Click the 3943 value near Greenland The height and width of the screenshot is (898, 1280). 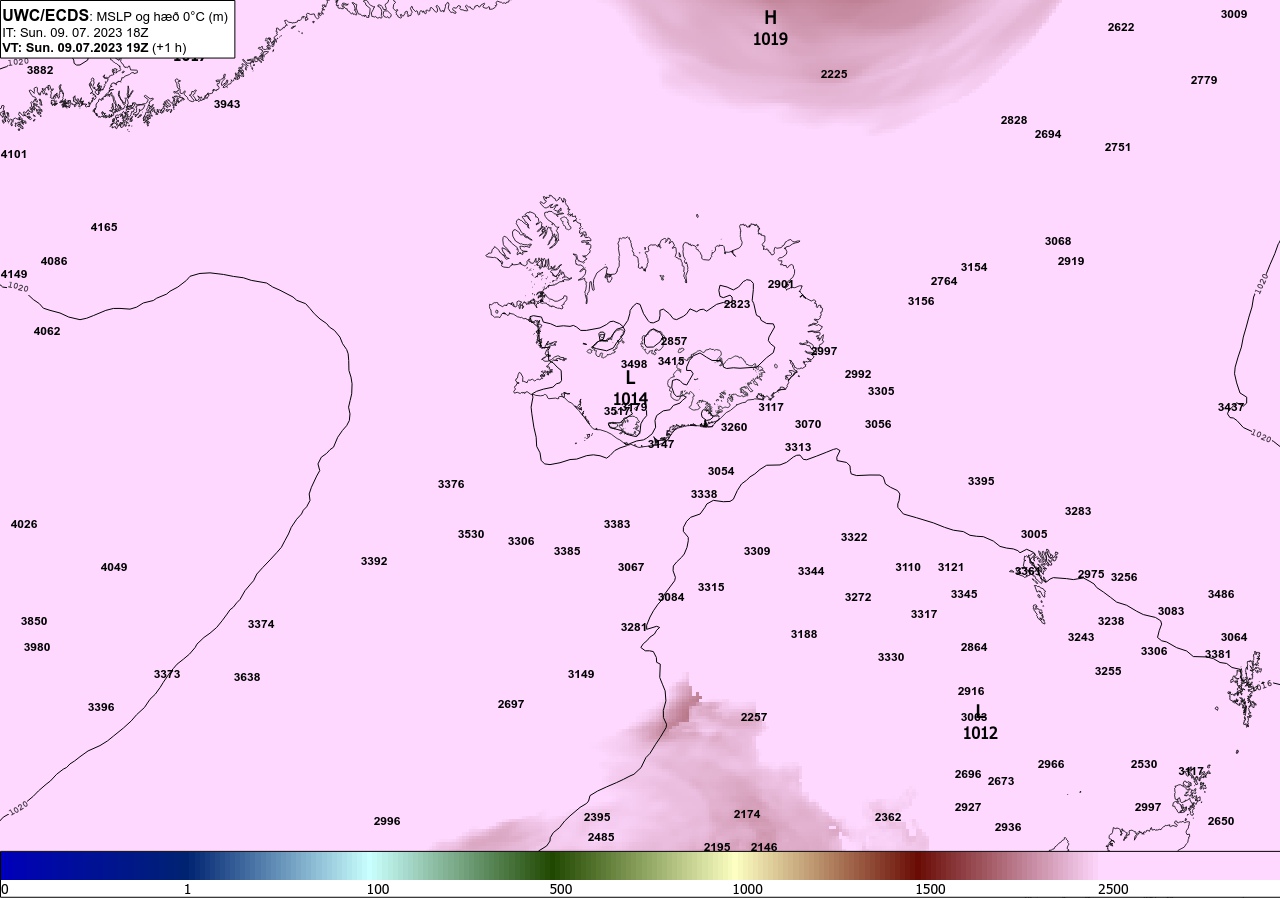click(x=227, y=104)
